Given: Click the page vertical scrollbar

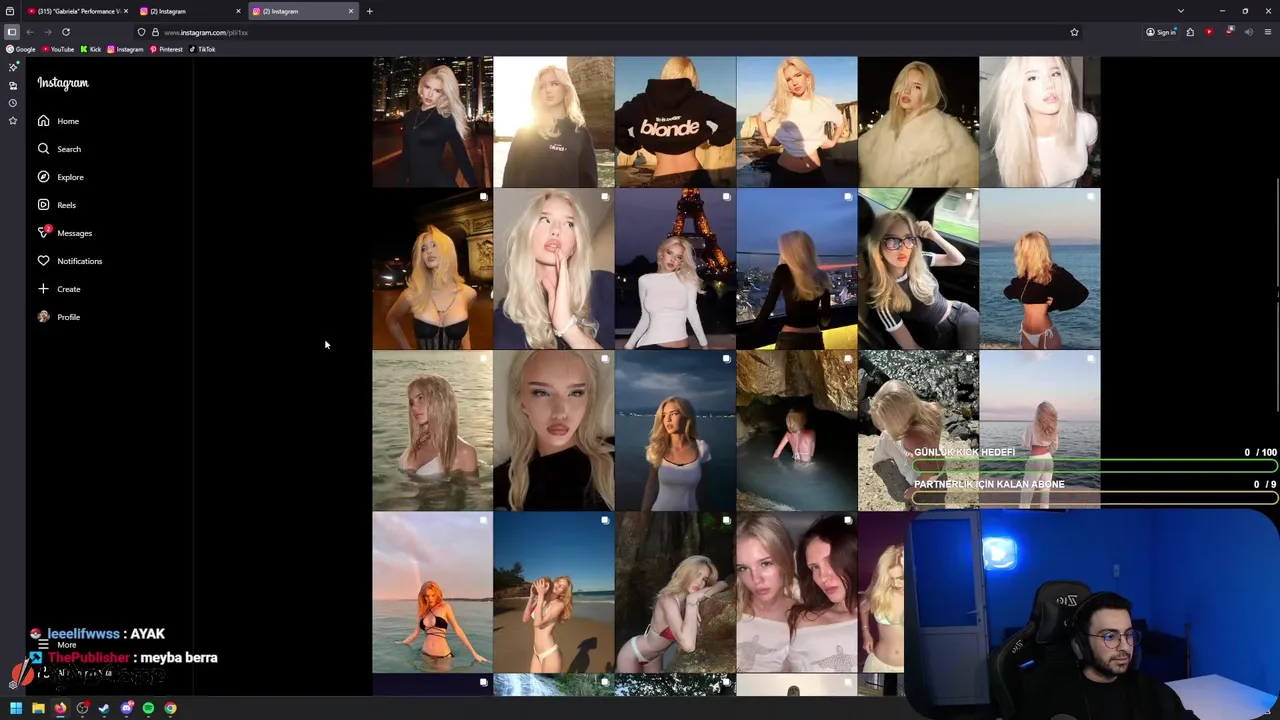Looking at the screenshot, I should click(1277, 295).
